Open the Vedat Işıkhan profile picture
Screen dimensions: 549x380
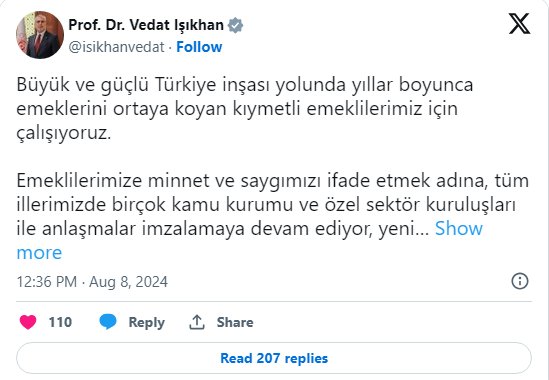40,35
